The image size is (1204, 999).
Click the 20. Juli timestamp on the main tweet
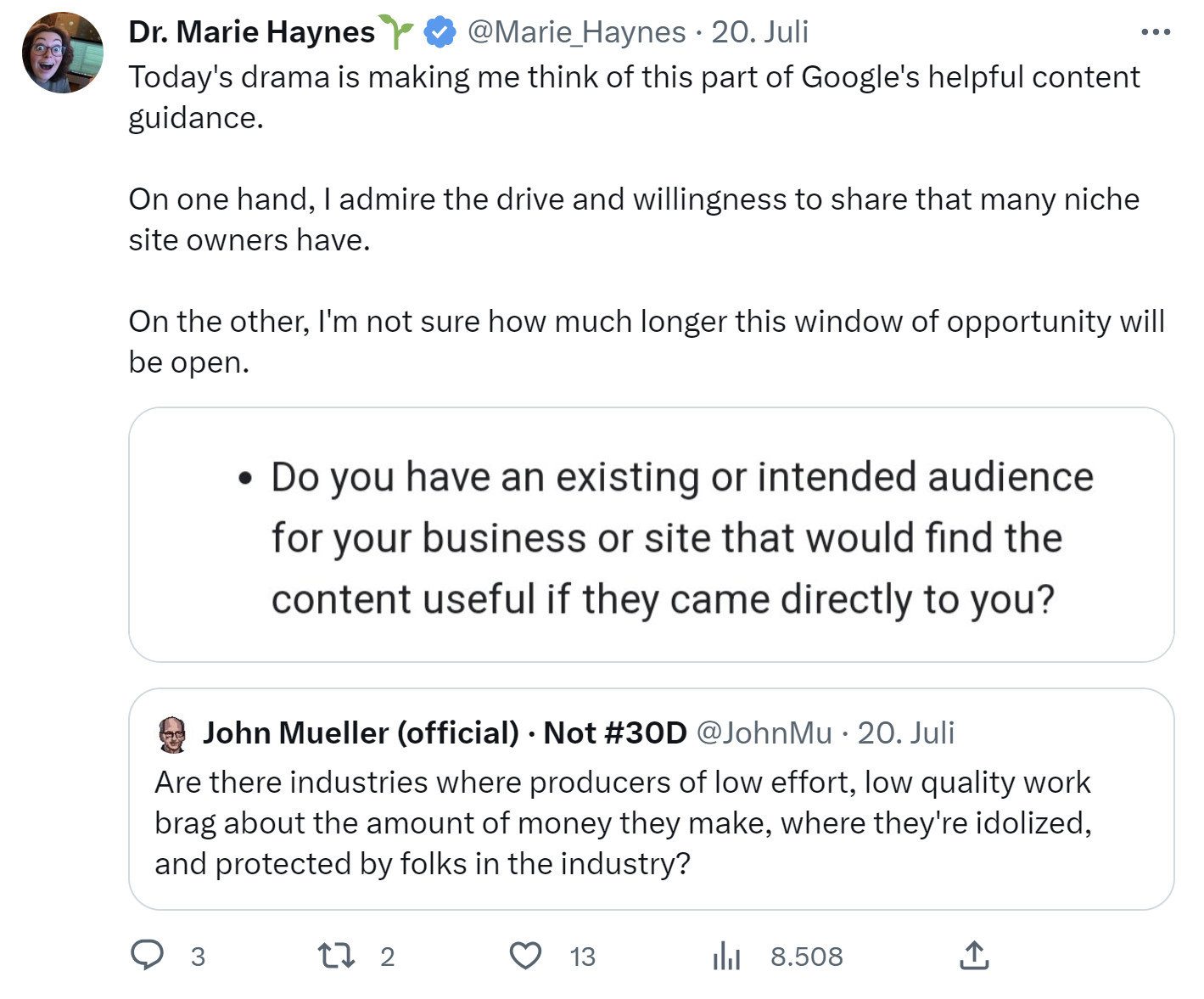point(760,31)
